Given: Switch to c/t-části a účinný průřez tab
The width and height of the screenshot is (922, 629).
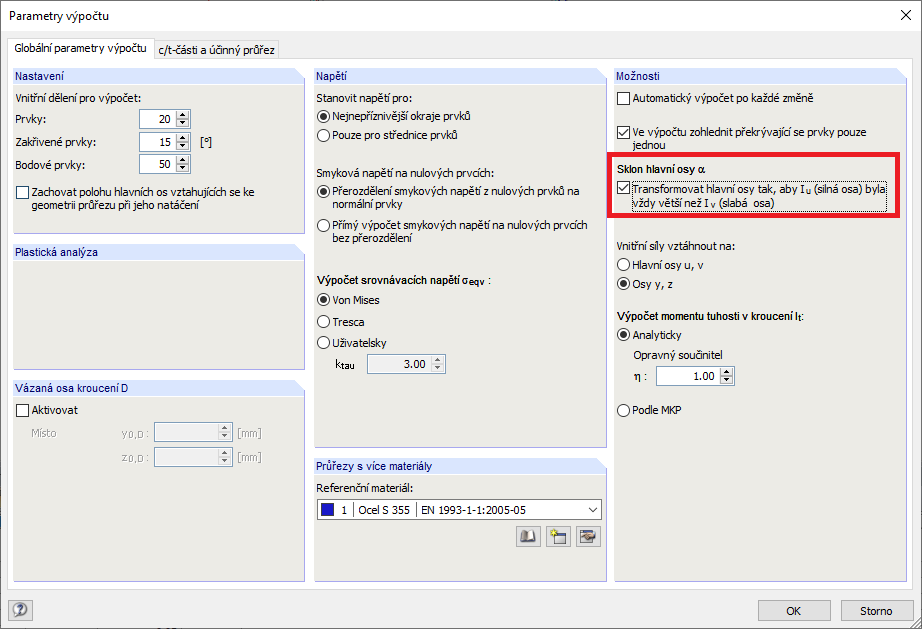Looking at the screenshot, I should [x=216, y=50].
